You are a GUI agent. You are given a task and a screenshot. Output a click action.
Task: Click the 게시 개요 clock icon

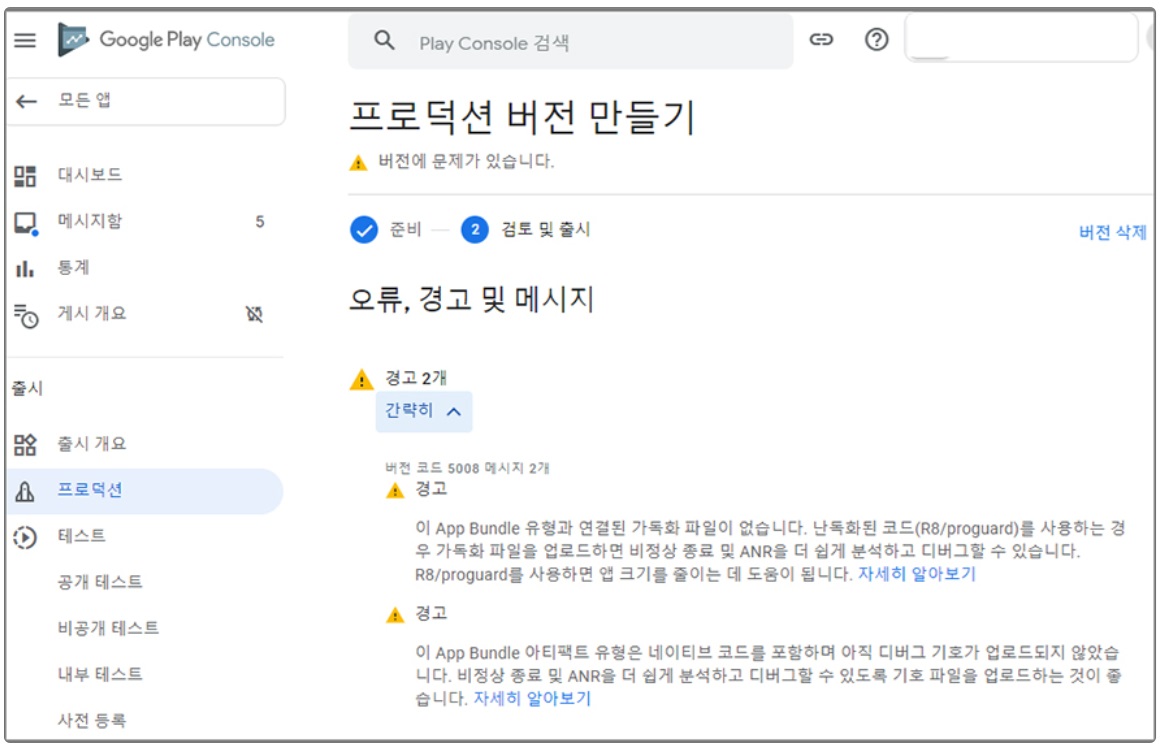pos(26,315)
